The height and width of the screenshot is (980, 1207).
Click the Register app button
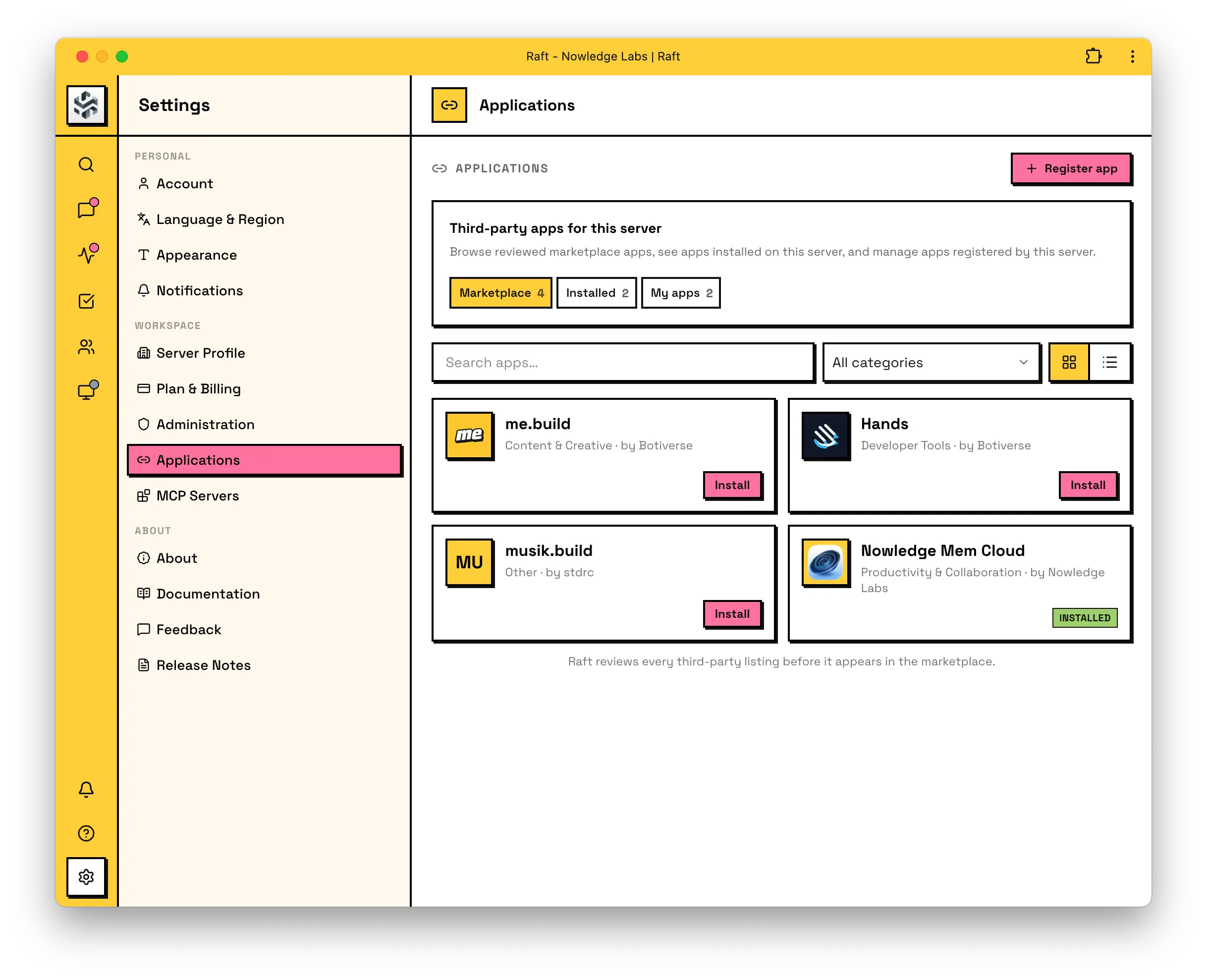point(1071,168)
